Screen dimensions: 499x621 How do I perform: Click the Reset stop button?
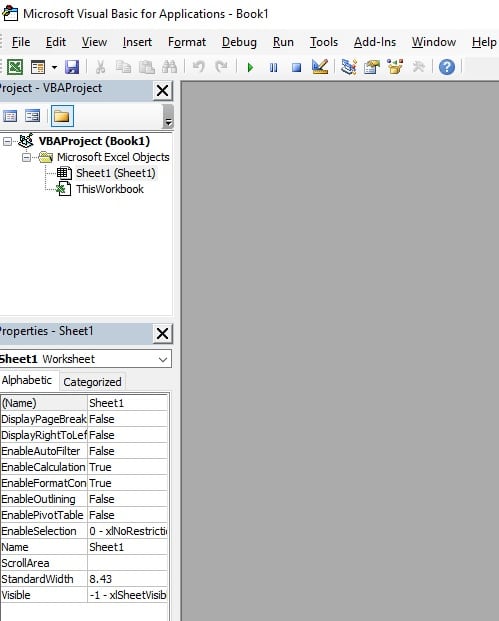[296, 67]
